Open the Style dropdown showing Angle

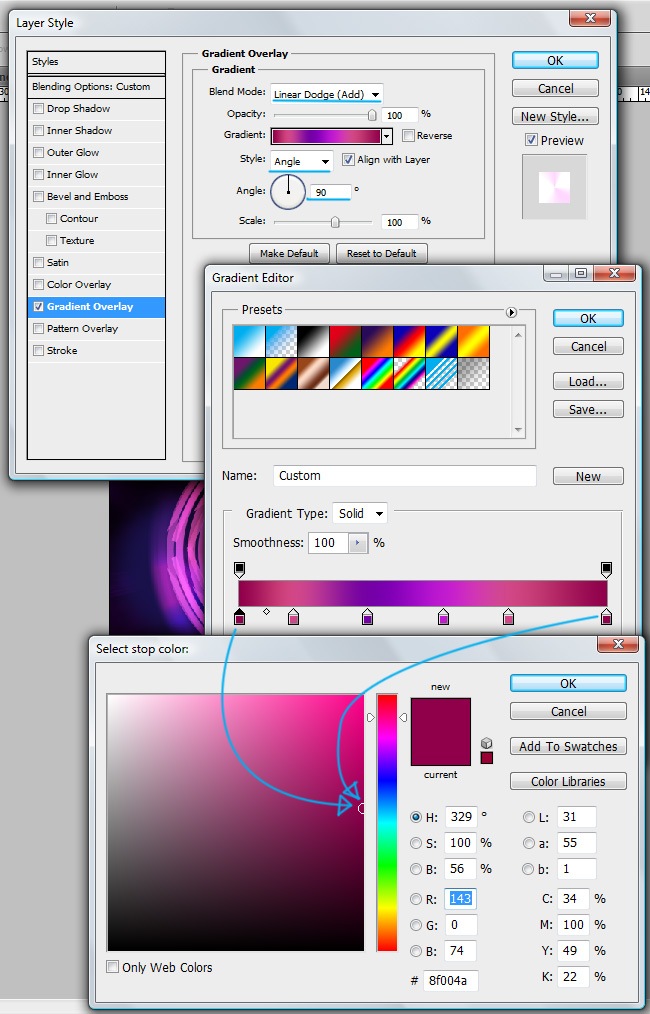coord(301,161)
